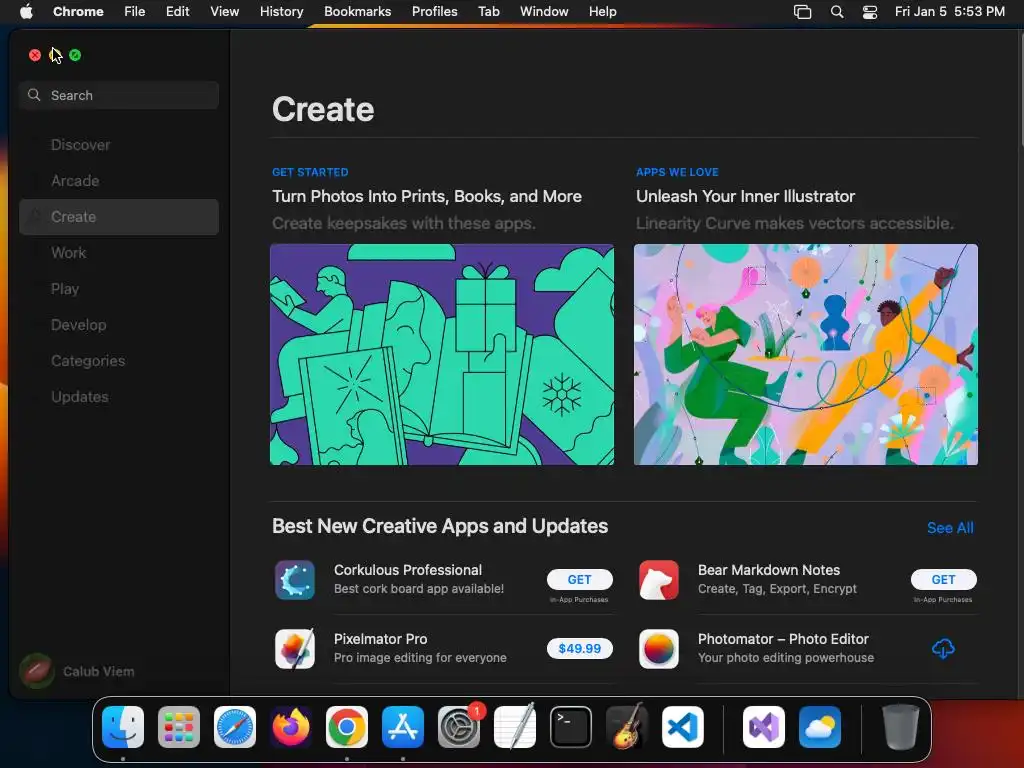The width and height of the screenshot is (1024, 768).
Task: Open the File menu
Action: click(x=135, y=12)
